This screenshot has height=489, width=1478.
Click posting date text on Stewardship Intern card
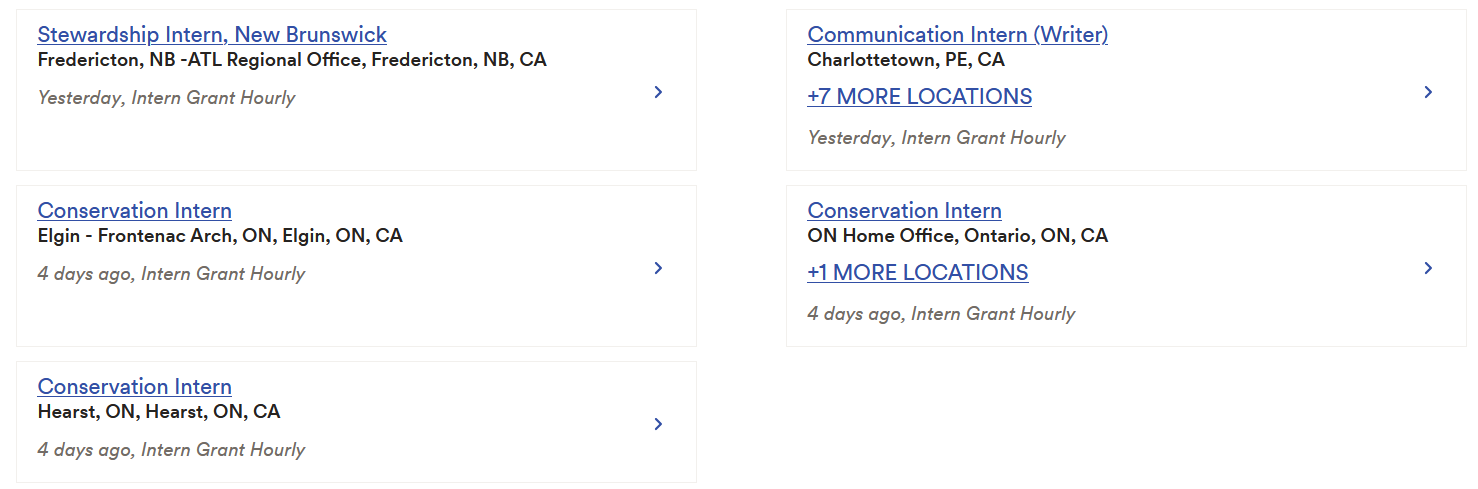point(166,98)
